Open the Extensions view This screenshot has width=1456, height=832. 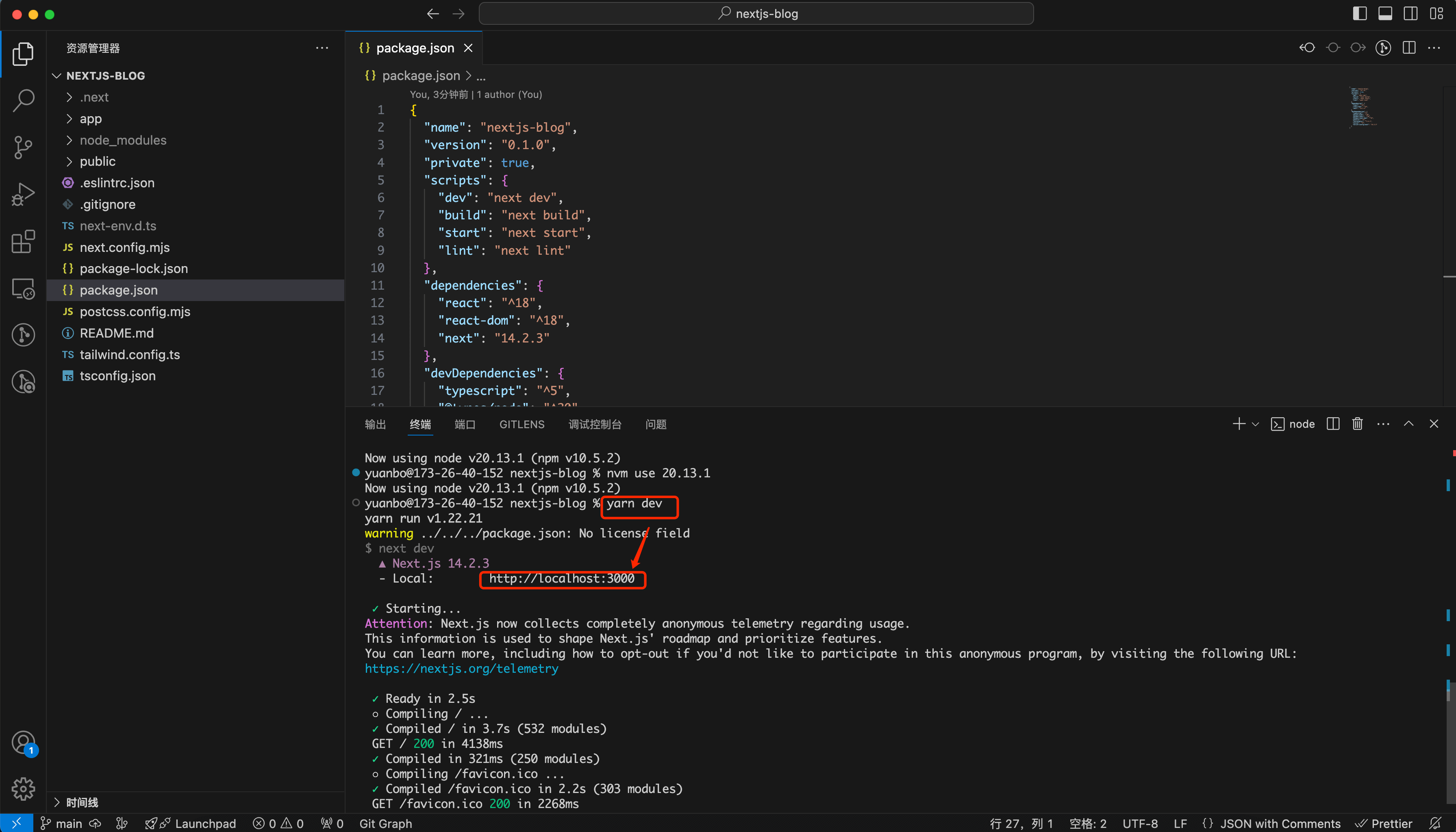(23, 242)
